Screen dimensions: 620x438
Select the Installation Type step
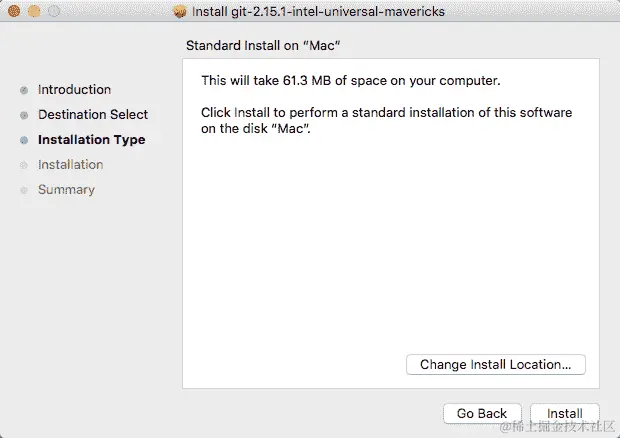pyautogui.click(x=91, y=140)
